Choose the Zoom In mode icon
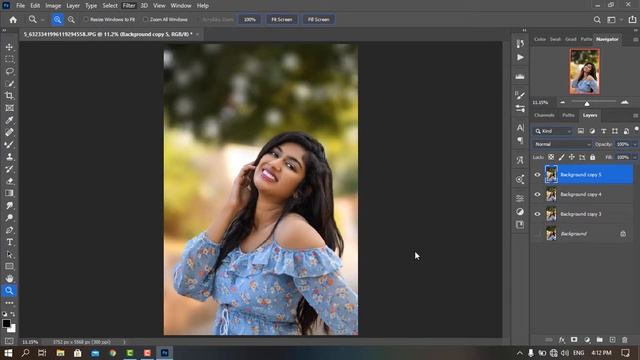 (x=58, y=20)
